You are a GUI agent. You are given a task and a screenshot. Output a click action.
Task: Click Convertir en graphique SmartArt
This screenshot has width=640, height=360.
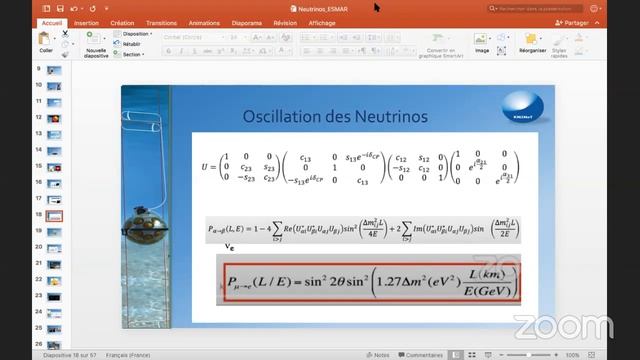pyautogui.click(x=440, y=45)
